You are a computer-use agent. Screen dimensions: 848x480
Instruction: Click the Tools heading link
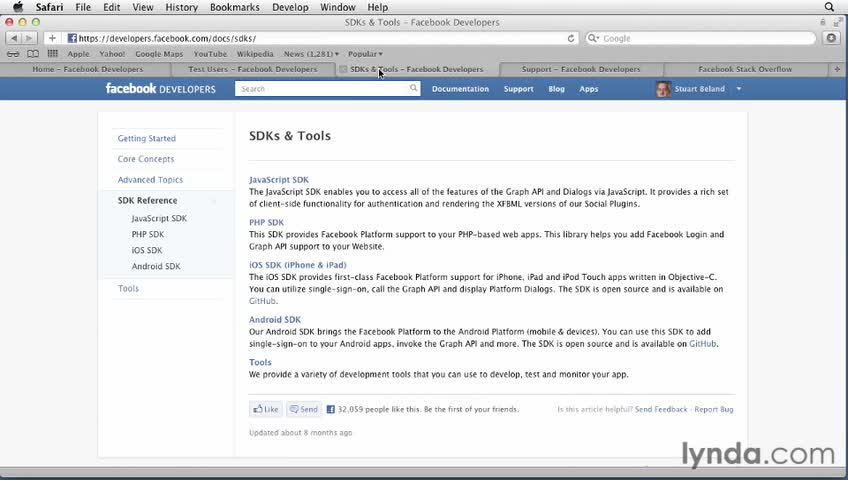260,362
